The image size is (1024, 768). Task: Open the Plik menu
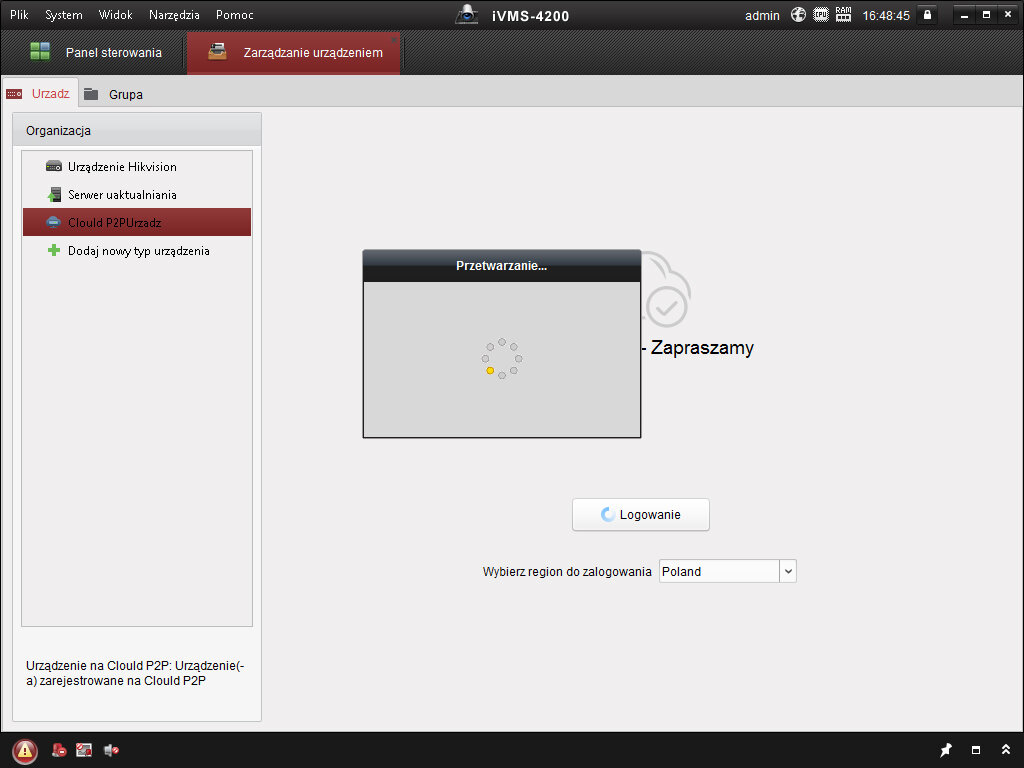coord(19,15)
